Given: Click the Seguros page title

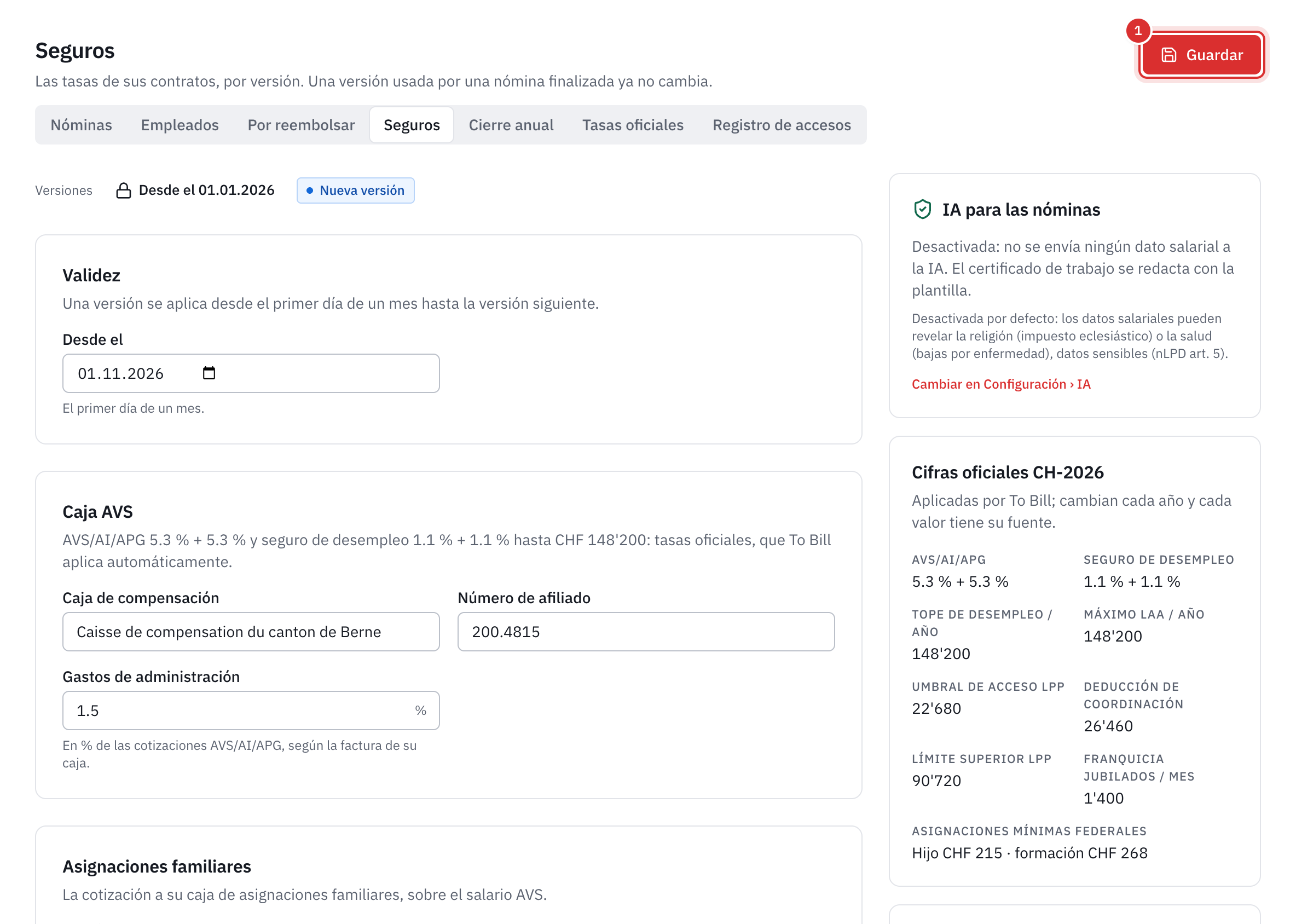Looking at the screenshot, I should [75, 51].
